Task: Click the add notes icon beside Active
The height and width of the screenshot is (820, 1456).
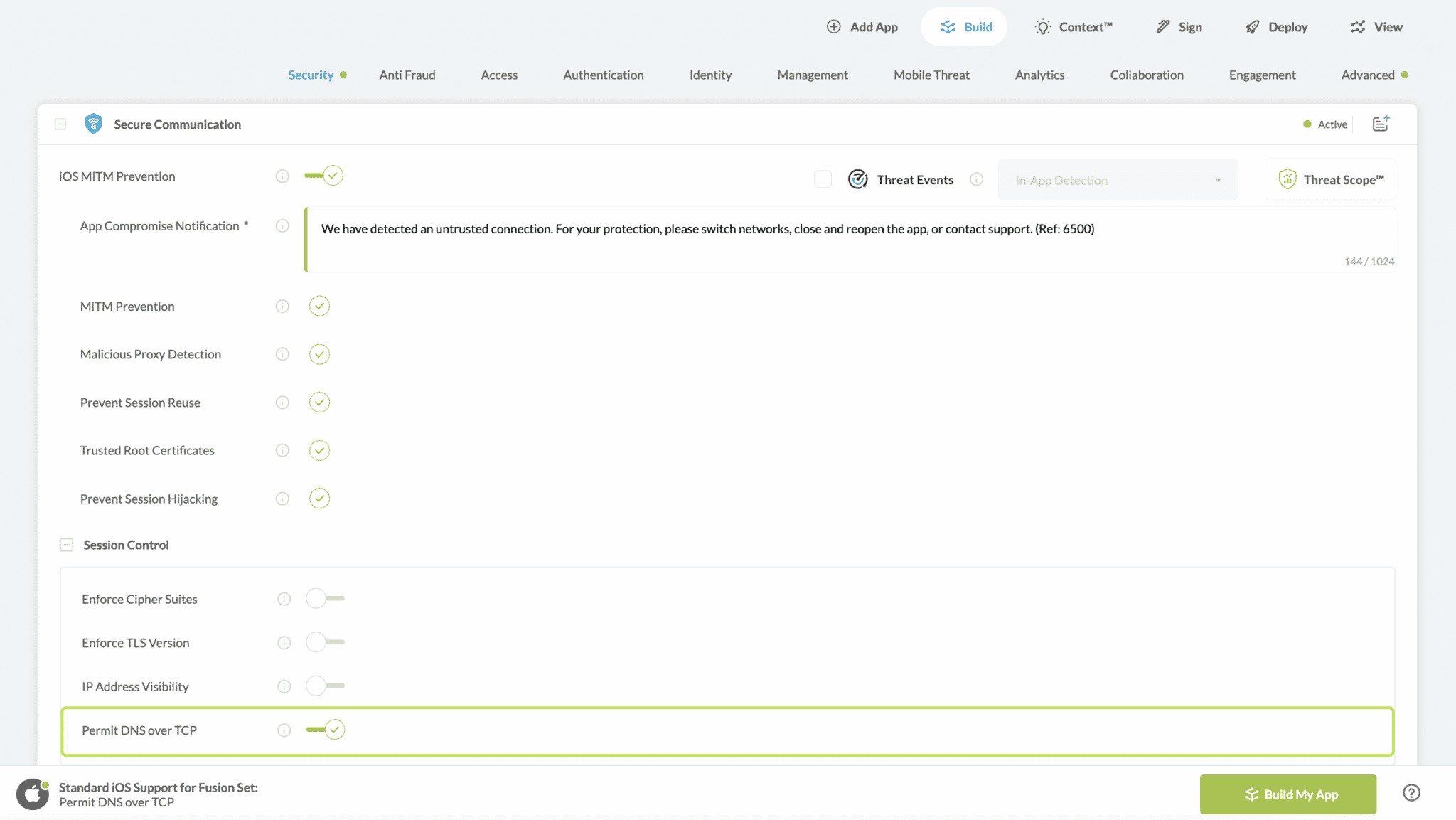Action: pyautogui.click(x=1381, y=124)
